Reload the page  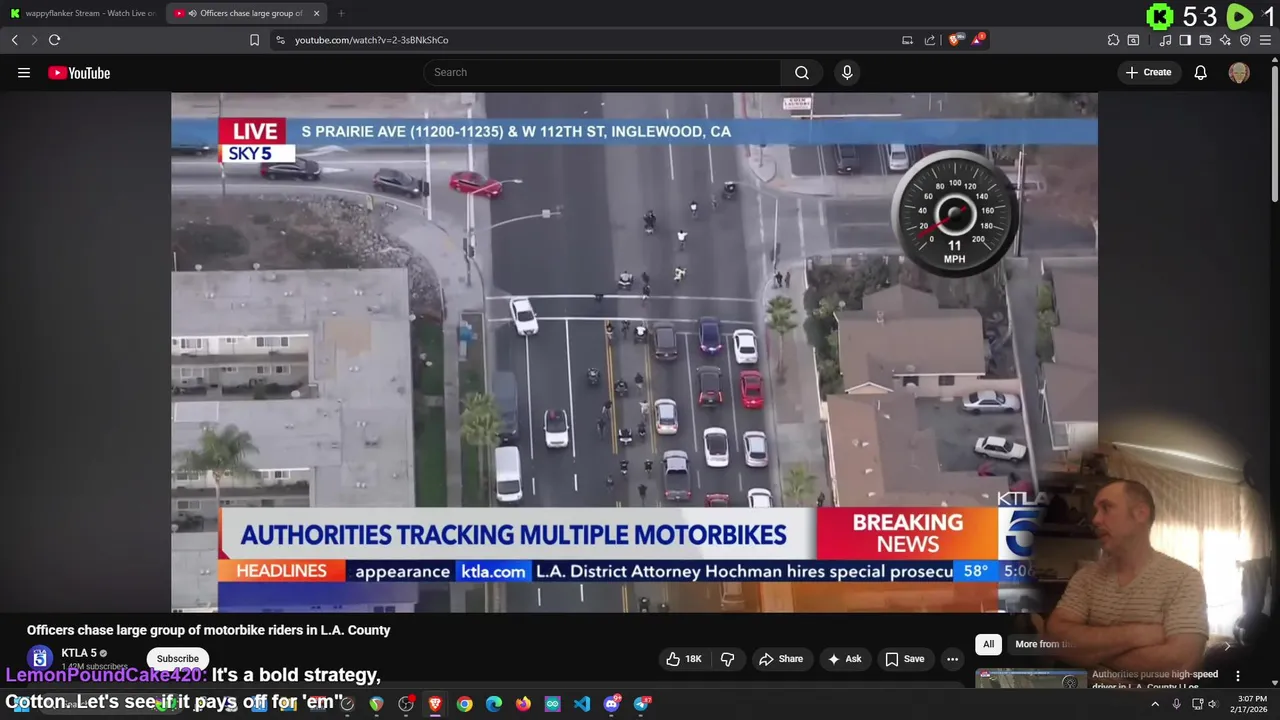[x=54, y=40]
